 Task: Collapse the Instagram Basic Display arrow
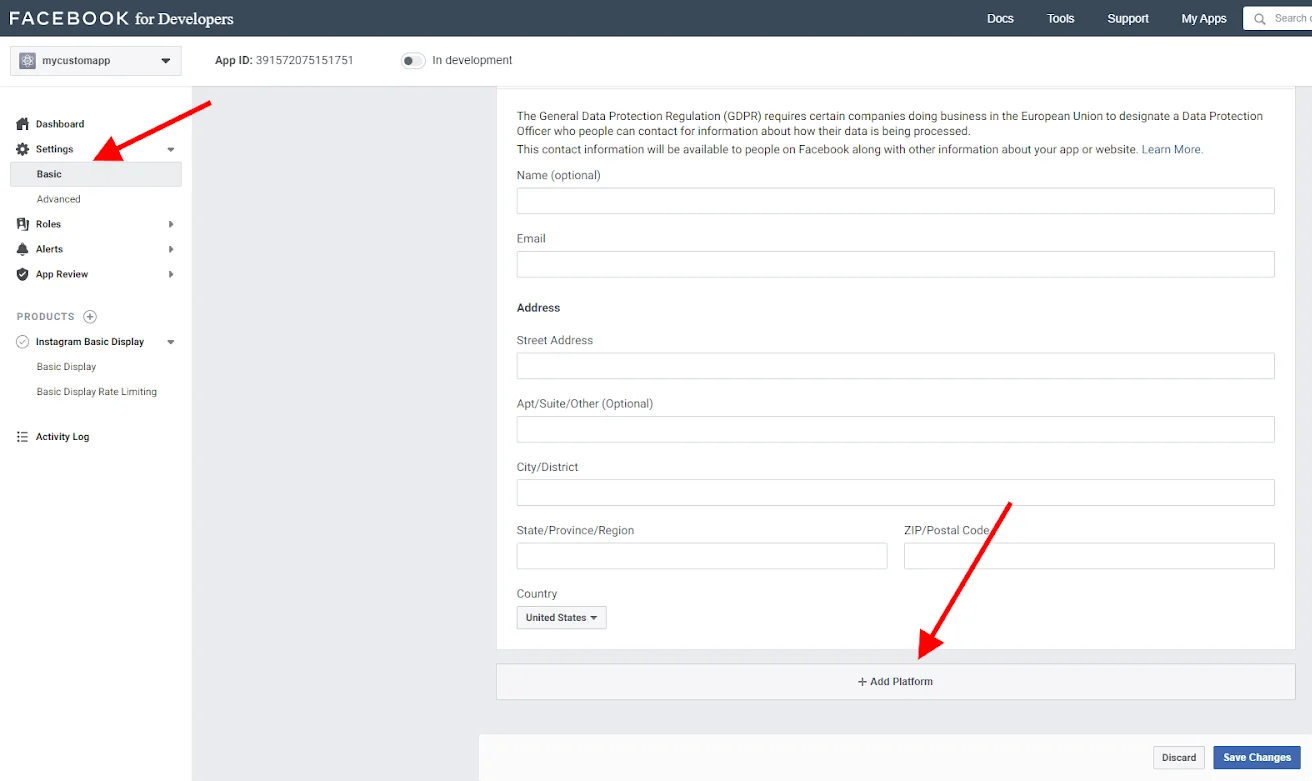(x=171, y=342)
